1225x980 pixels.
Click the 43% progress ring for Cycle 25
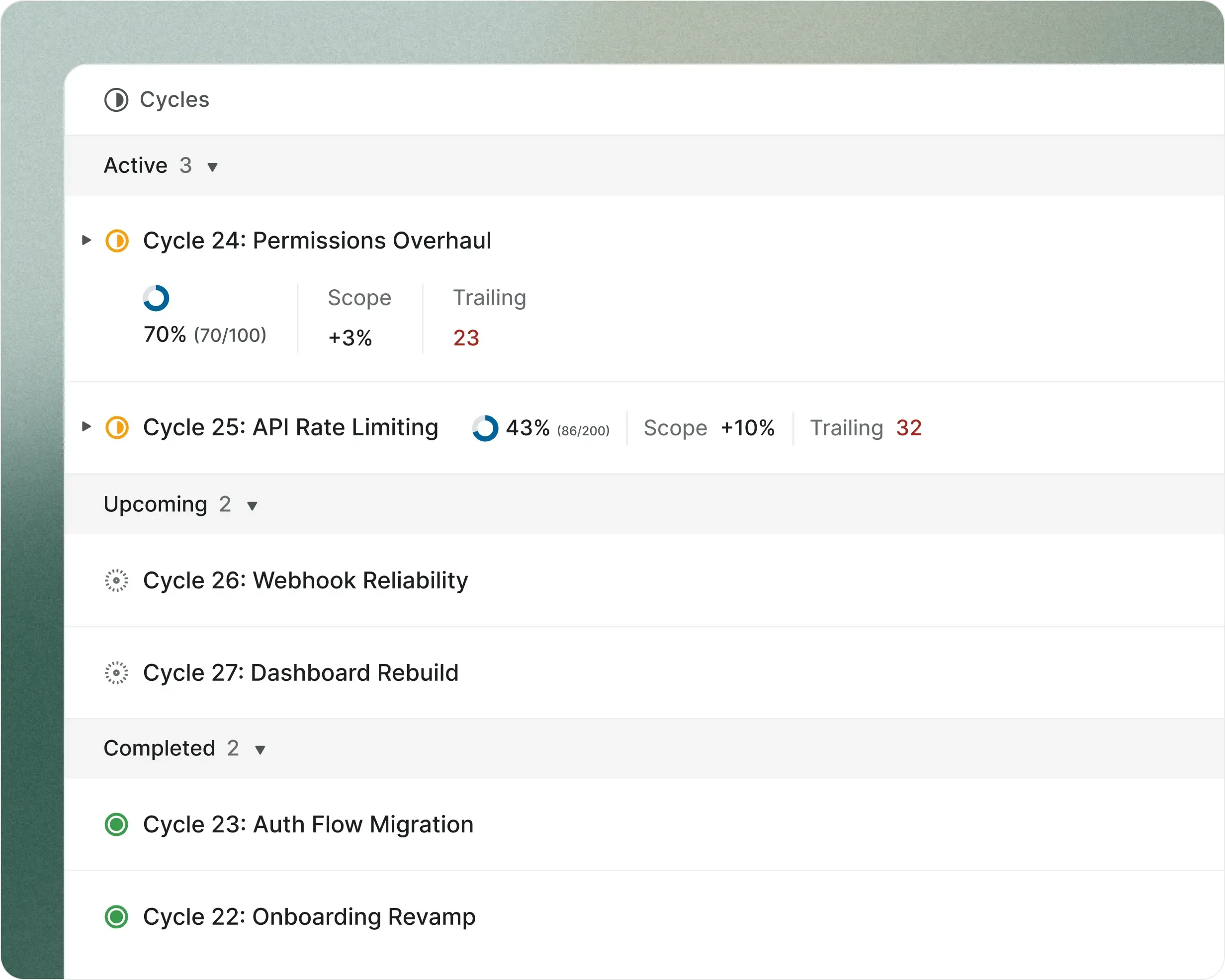tap(485, 428)
